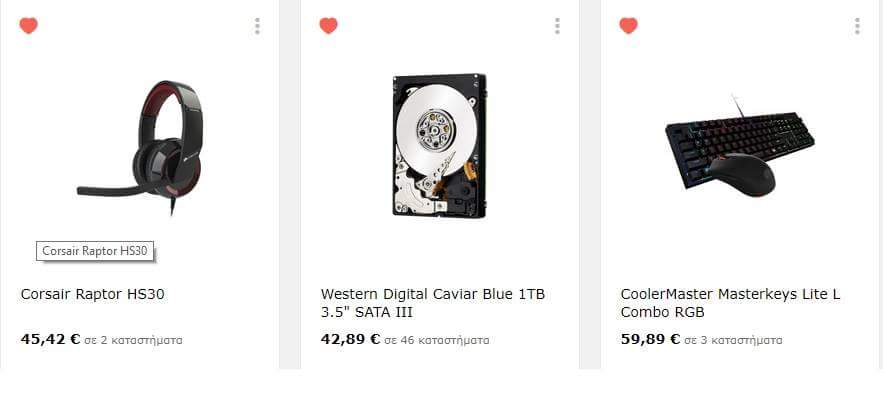Image resolution: width=883 pixels, height=402 pixels.
Task: Toggle the heart on Western Digital Caviar Blue
Action: [x=328, y=26]
